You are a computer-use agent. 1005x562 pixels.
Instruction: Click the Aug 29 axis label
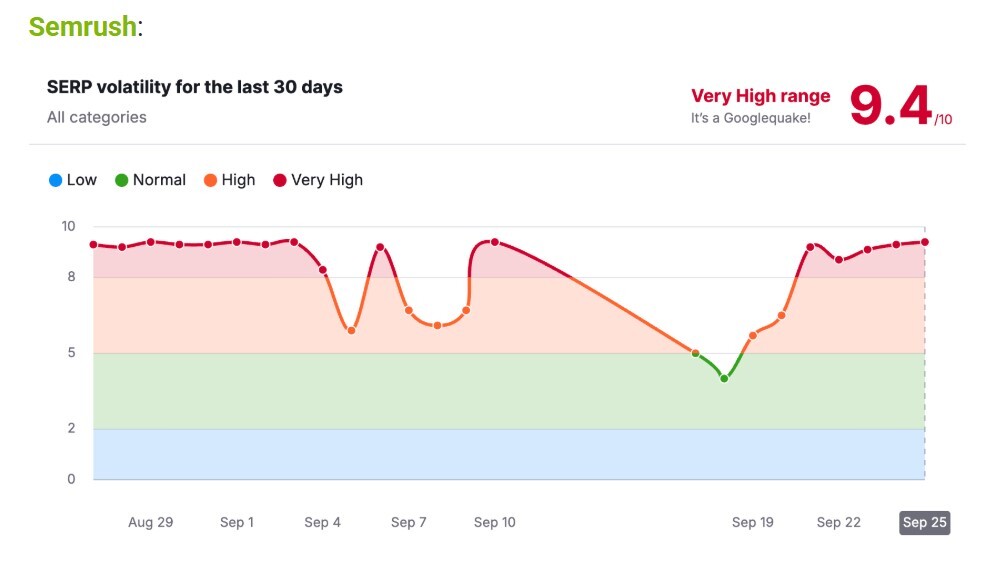point(151,522)
